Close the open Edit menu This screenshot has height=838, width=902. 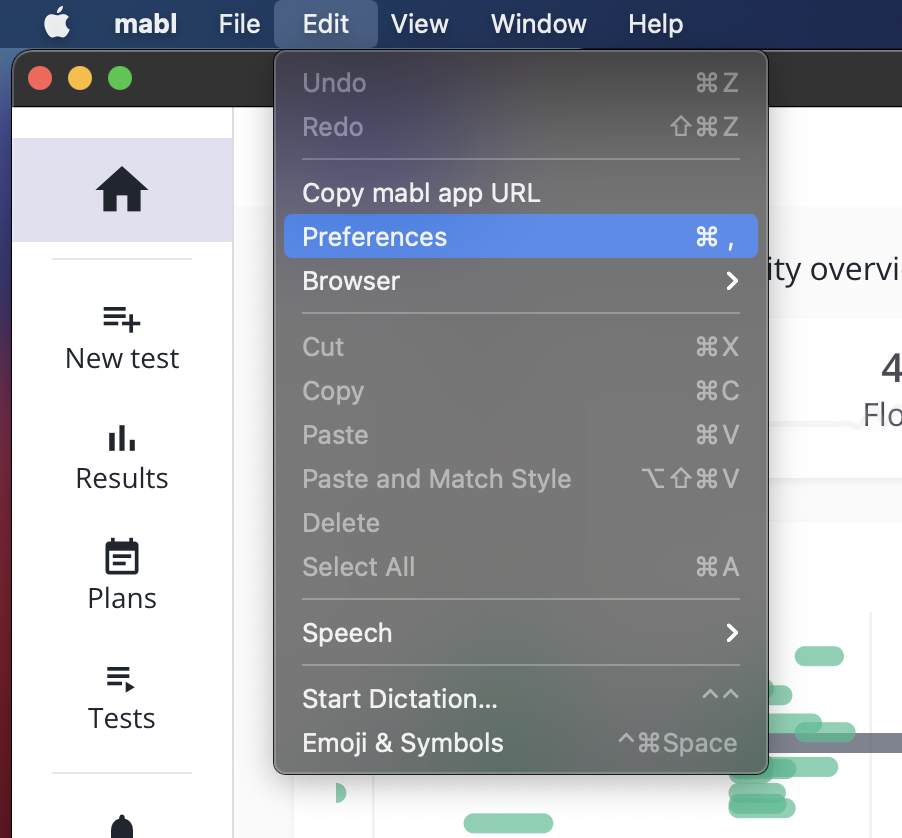tap(326, 24)
